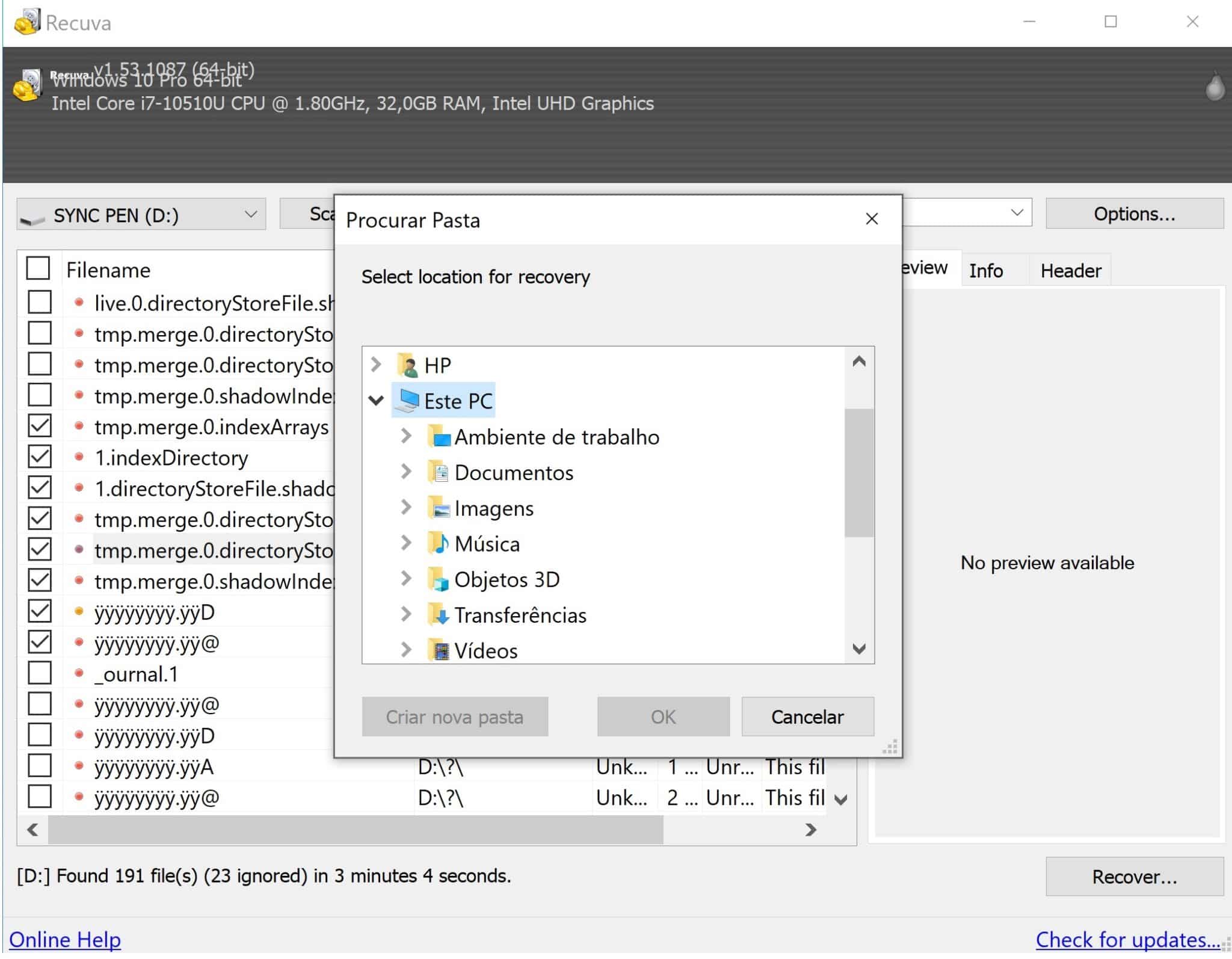Image resolution: width=1232 pixels, height=959 pixels.
Task: Expand the Música node
Action: tap(407, 543)
